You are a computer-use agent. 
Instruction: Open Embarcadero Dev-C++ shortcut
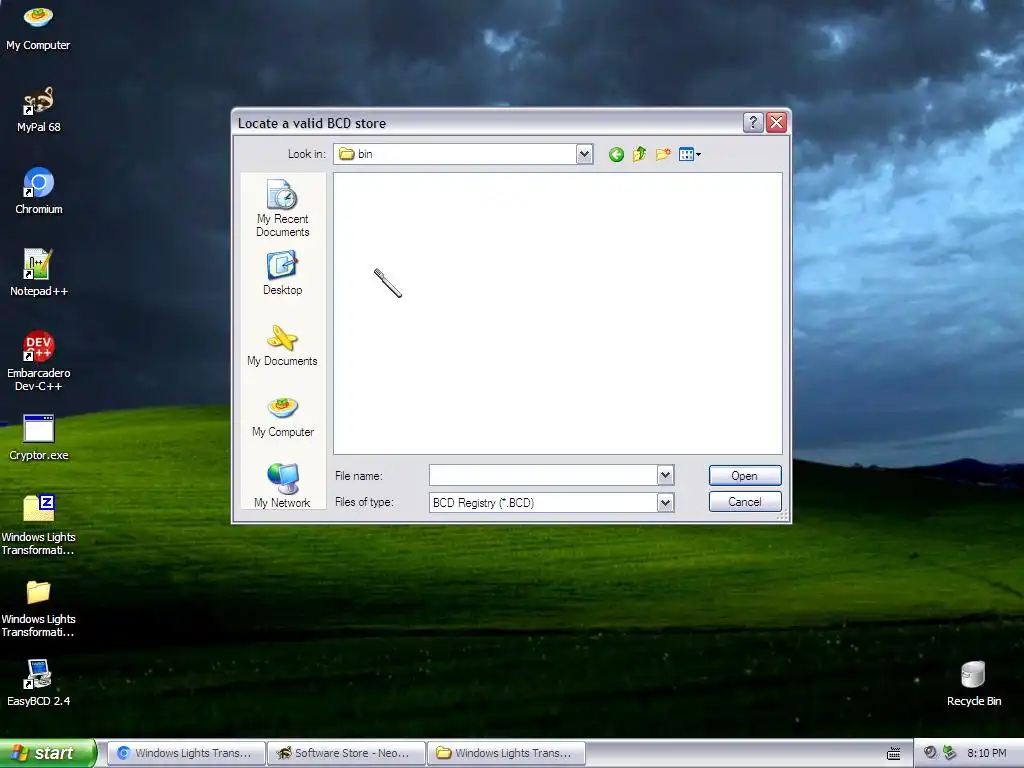pos(38,360)
